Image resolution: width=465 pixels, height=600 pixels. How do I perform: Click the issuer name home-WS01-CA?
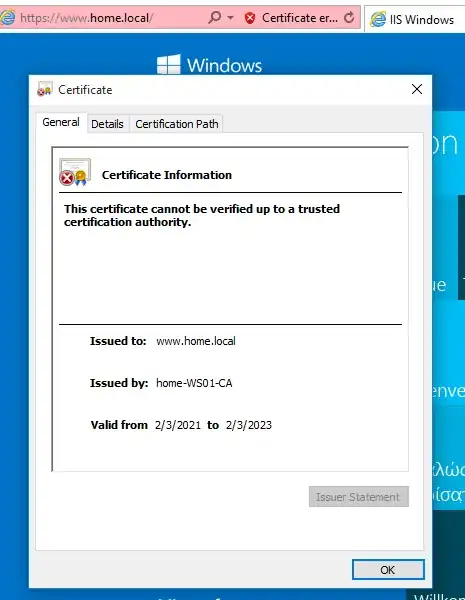(x=194, y=383)
